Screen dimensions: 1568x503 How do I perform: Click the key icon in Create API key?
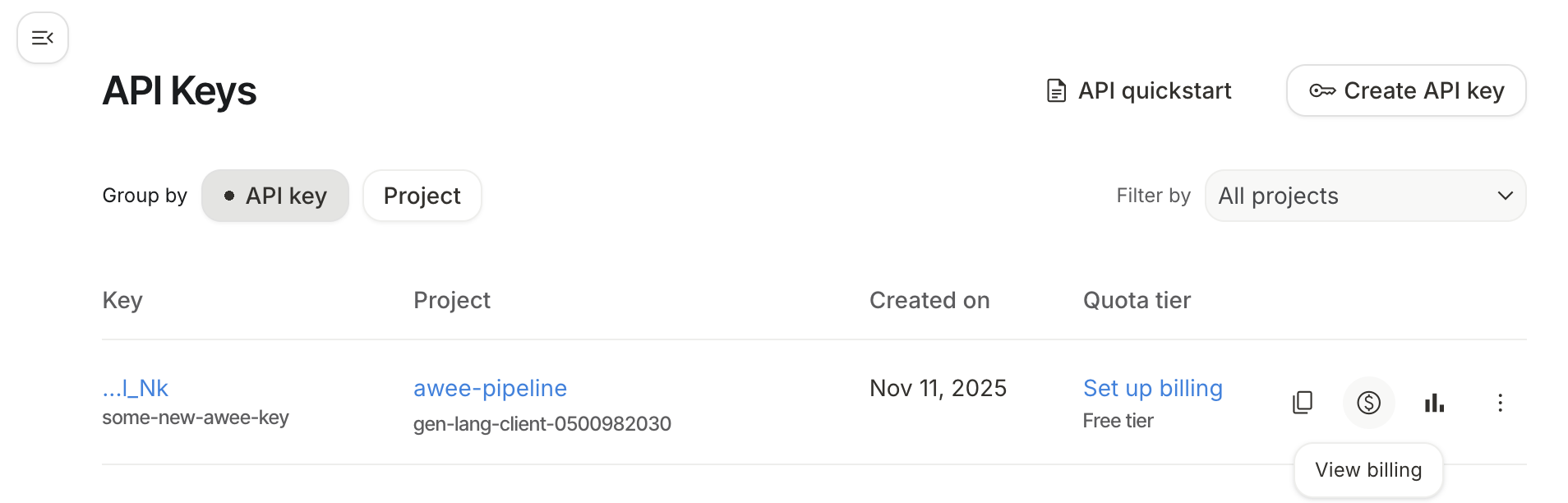click(x=1322, y=90)
